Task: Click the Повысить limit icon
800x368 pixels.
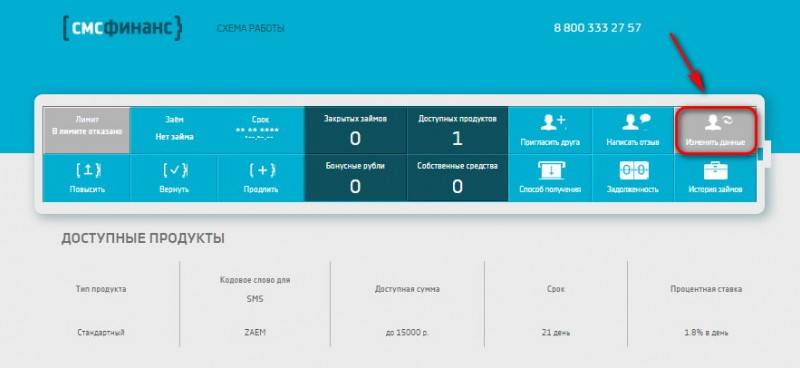Action: [x=87, y=170]
